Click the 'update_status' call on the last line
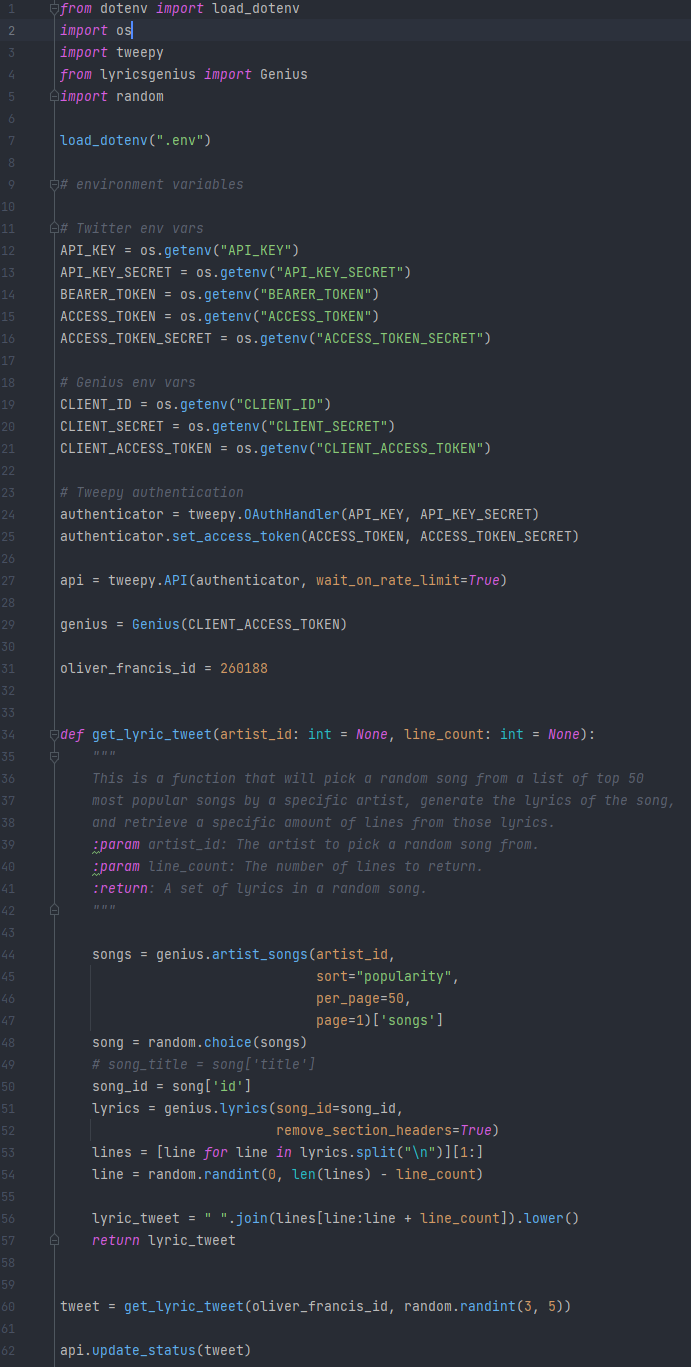This screenshot has height=1367, width=691. point(144,1351)
